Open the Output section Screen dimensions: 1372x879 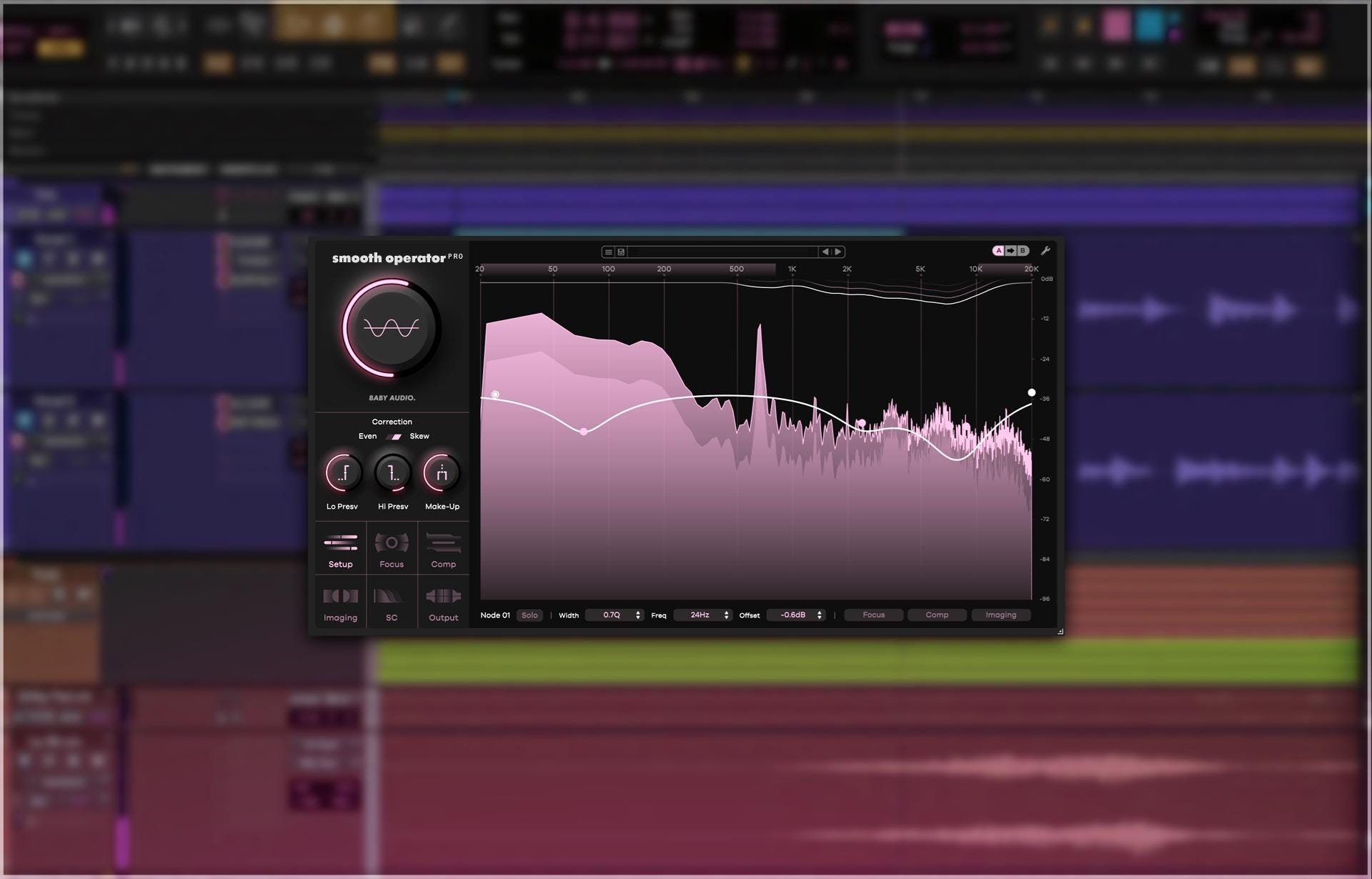tap(443, 602)
